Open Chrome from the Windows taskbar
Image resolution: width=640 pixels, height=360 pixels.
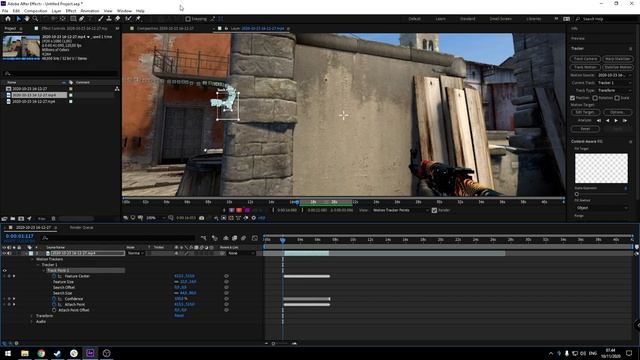click(x=41, y=353)
